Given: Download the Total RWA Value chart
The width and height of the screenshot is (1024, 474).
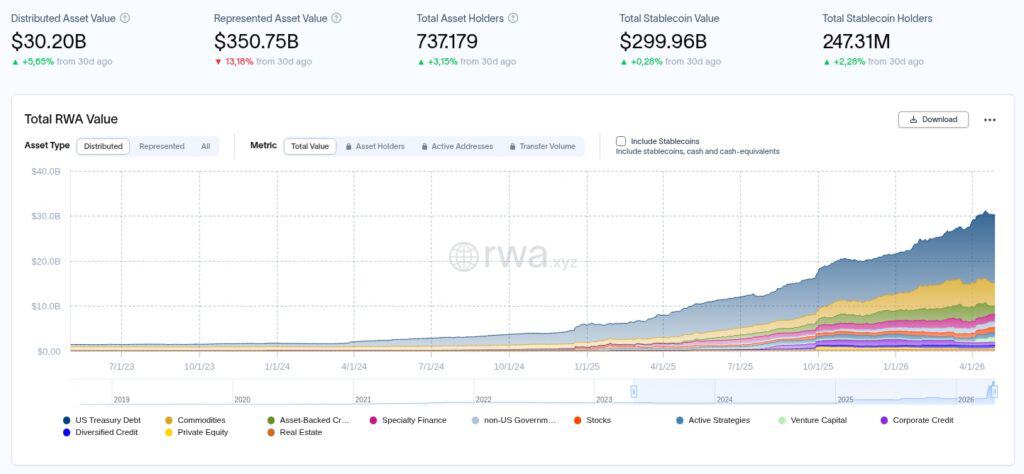Looking at the screenshot, I should tap(933, 120).
